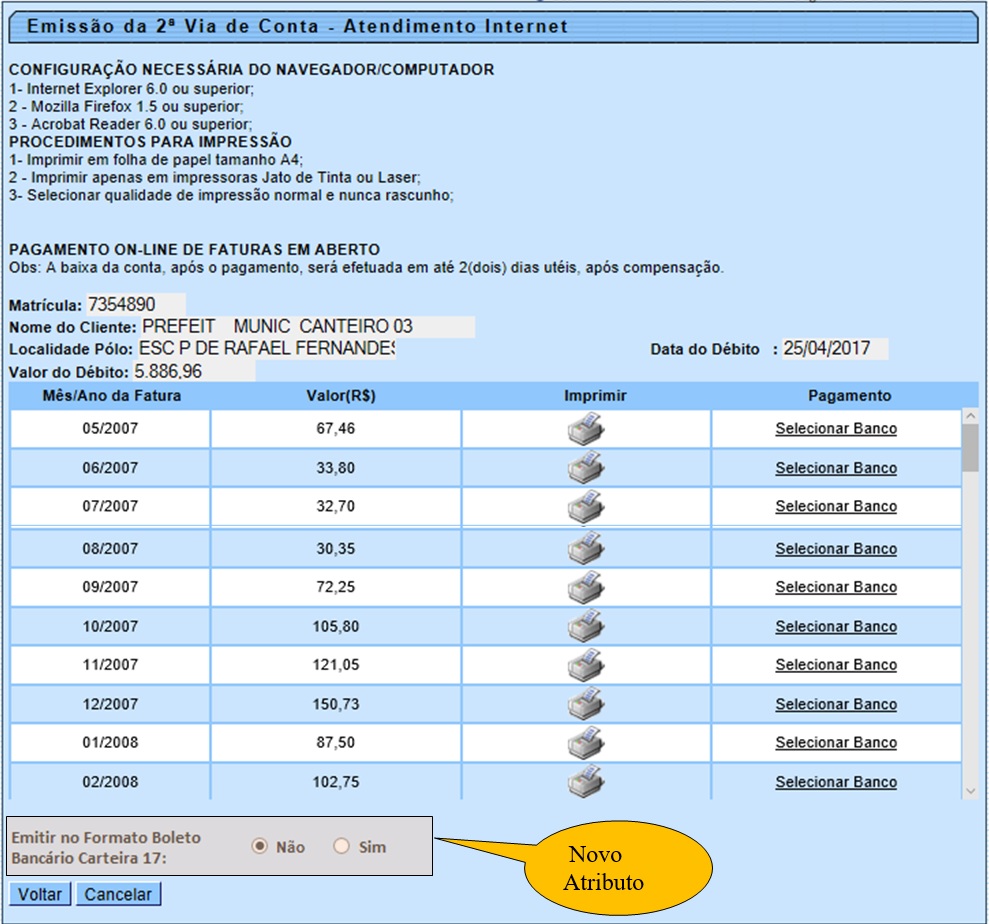Print the 09/2007 invoice

pyautogui.click(x=586, y=587)
